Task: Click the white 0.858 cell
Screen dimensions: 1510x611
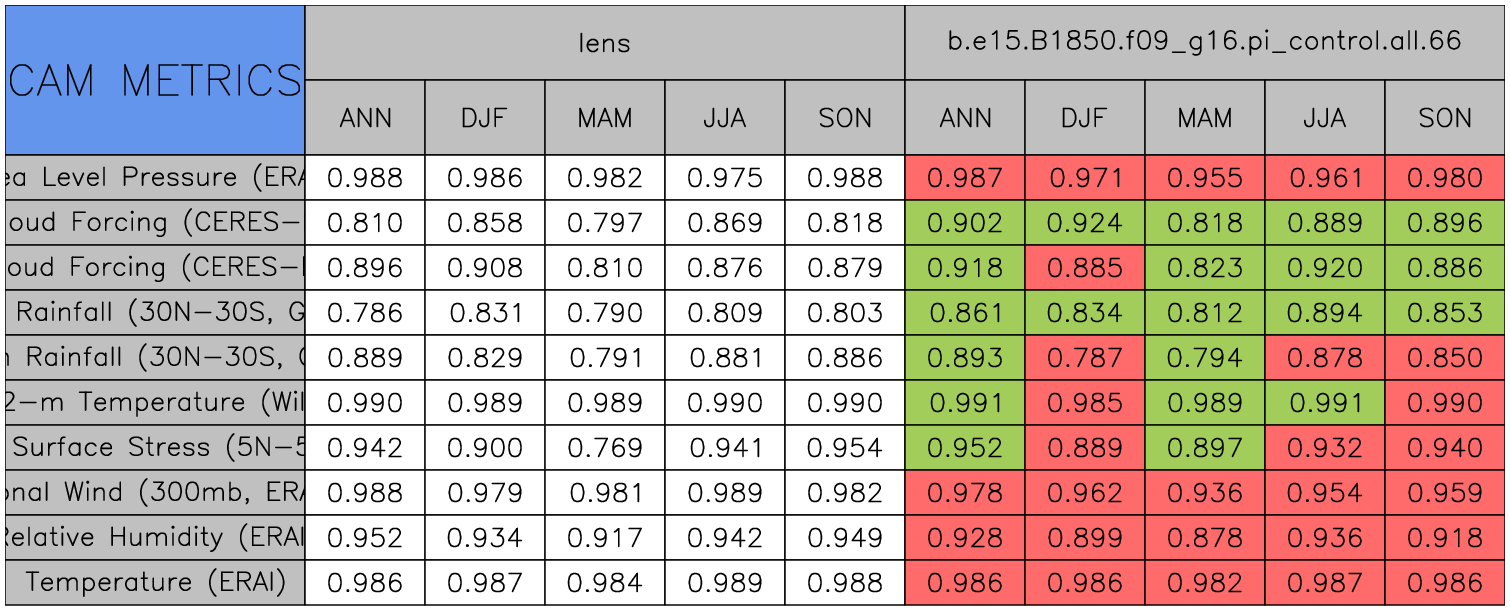Action: click(485, 223)
